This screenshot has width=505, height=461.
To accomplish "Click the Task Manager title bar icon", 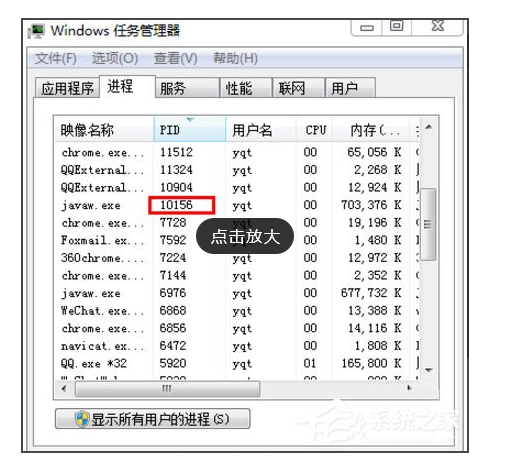I will point(36,31).
